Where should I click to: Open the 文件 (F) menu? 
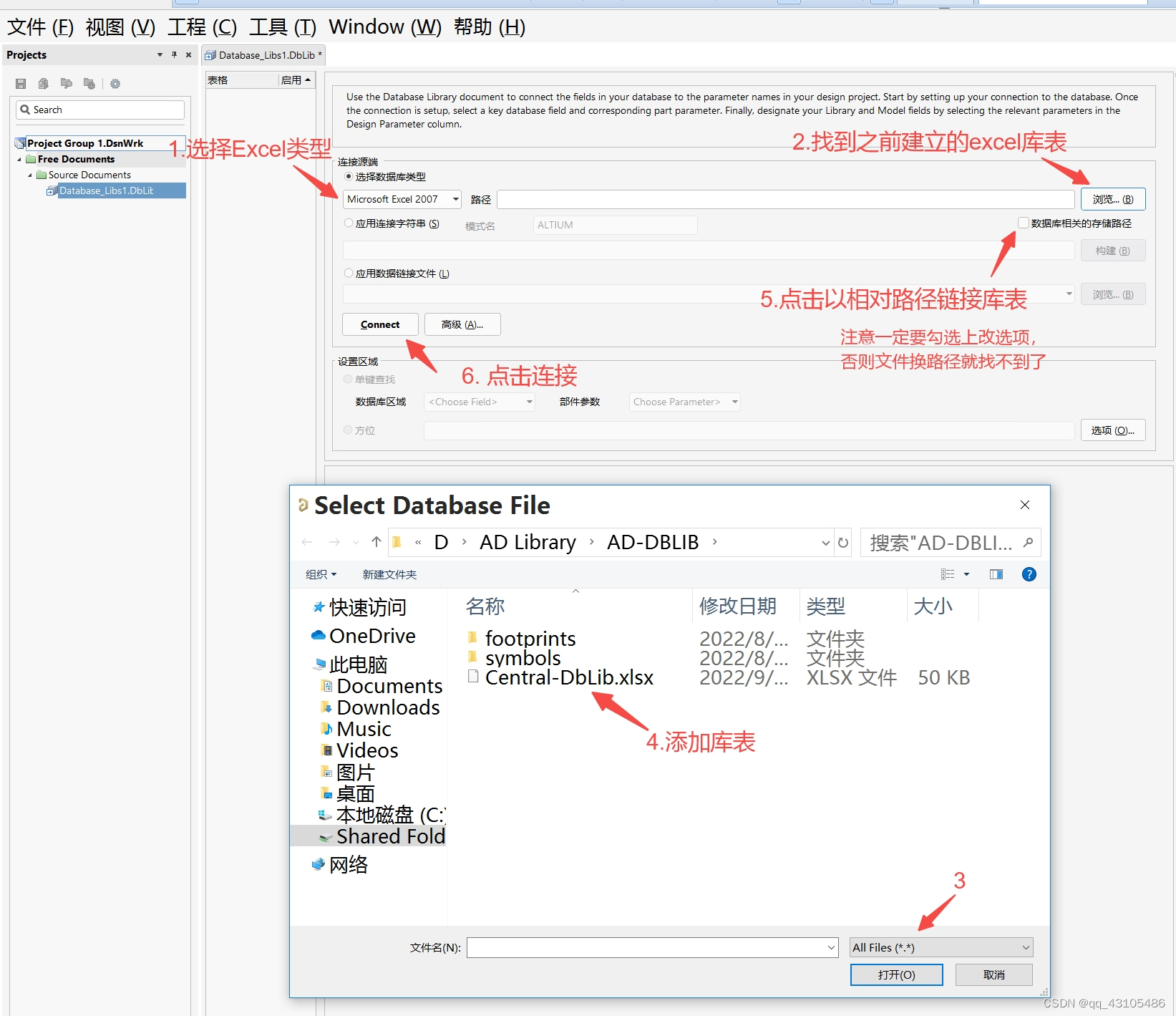40,27
